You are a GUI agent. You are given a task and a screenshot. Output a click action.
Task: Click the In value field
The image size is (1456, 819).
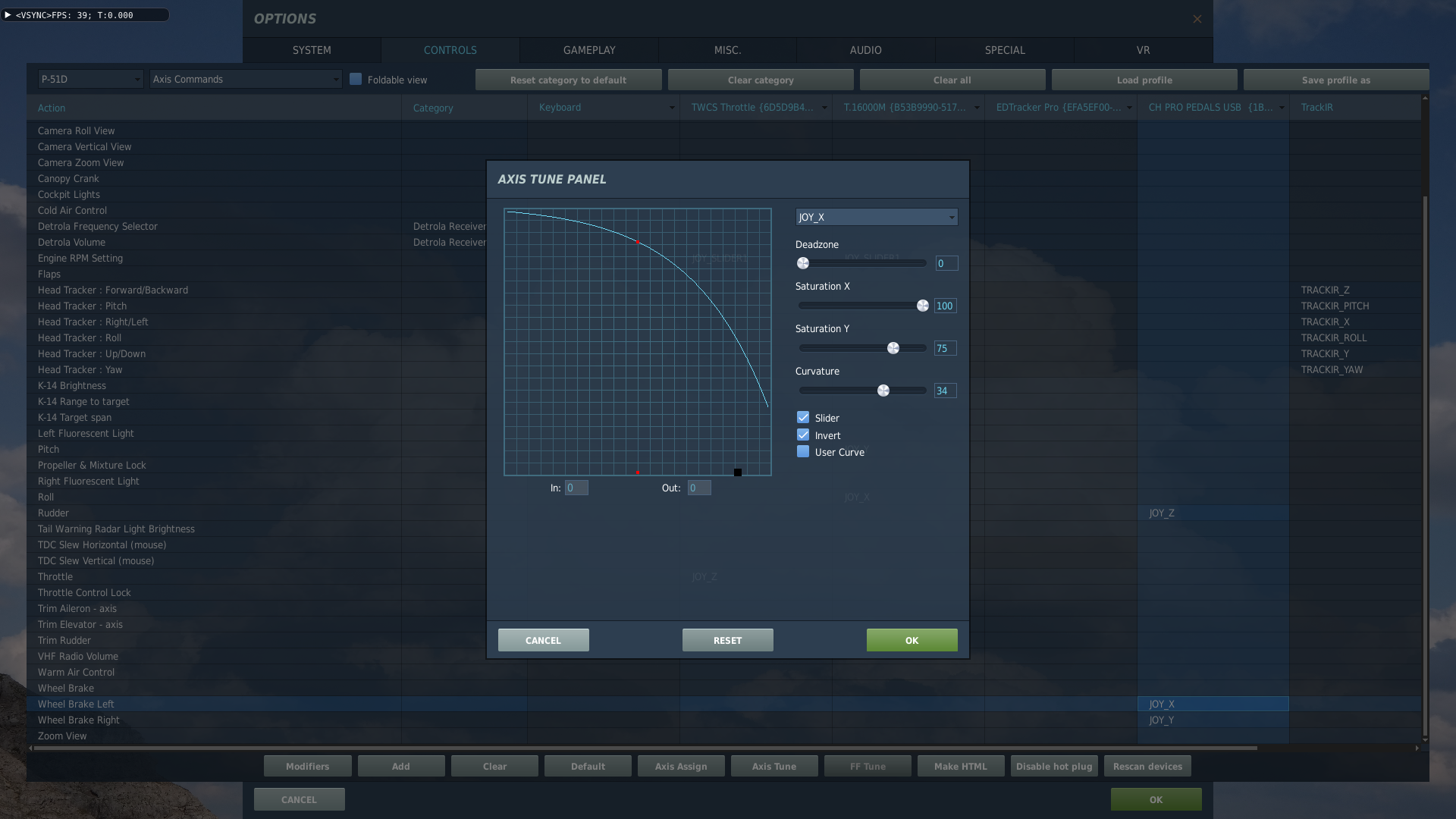576,488
